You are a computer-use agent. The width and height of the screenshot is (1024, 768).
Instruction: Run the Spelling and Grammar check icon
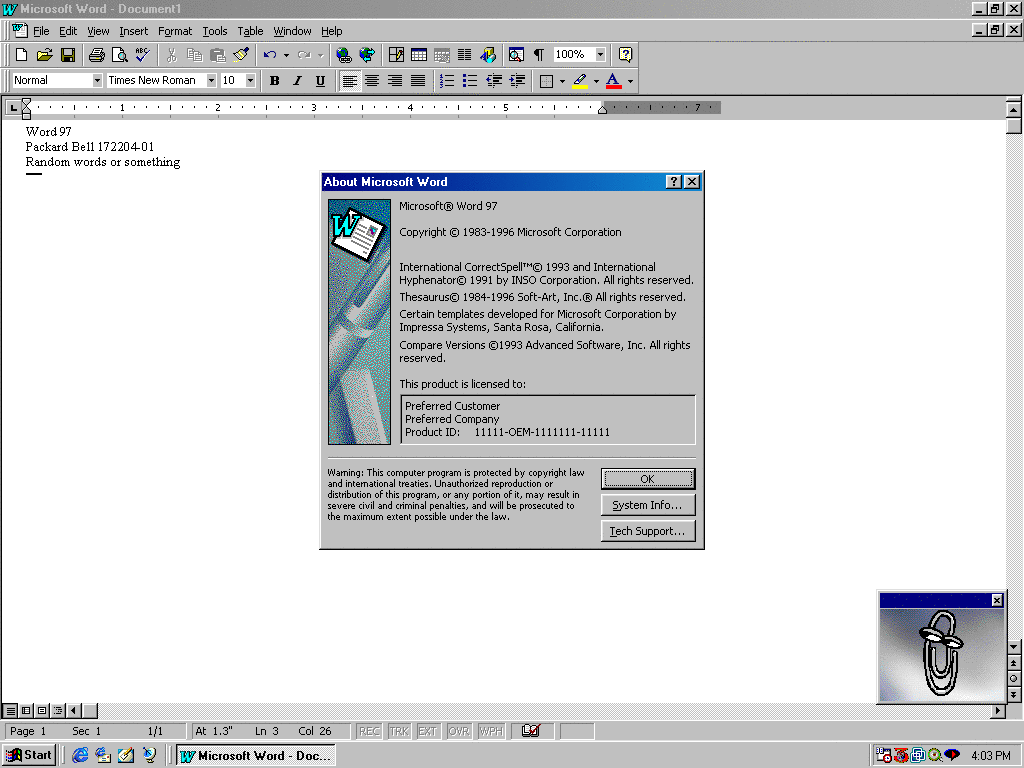pyautogui.click(x=142, y=55)
